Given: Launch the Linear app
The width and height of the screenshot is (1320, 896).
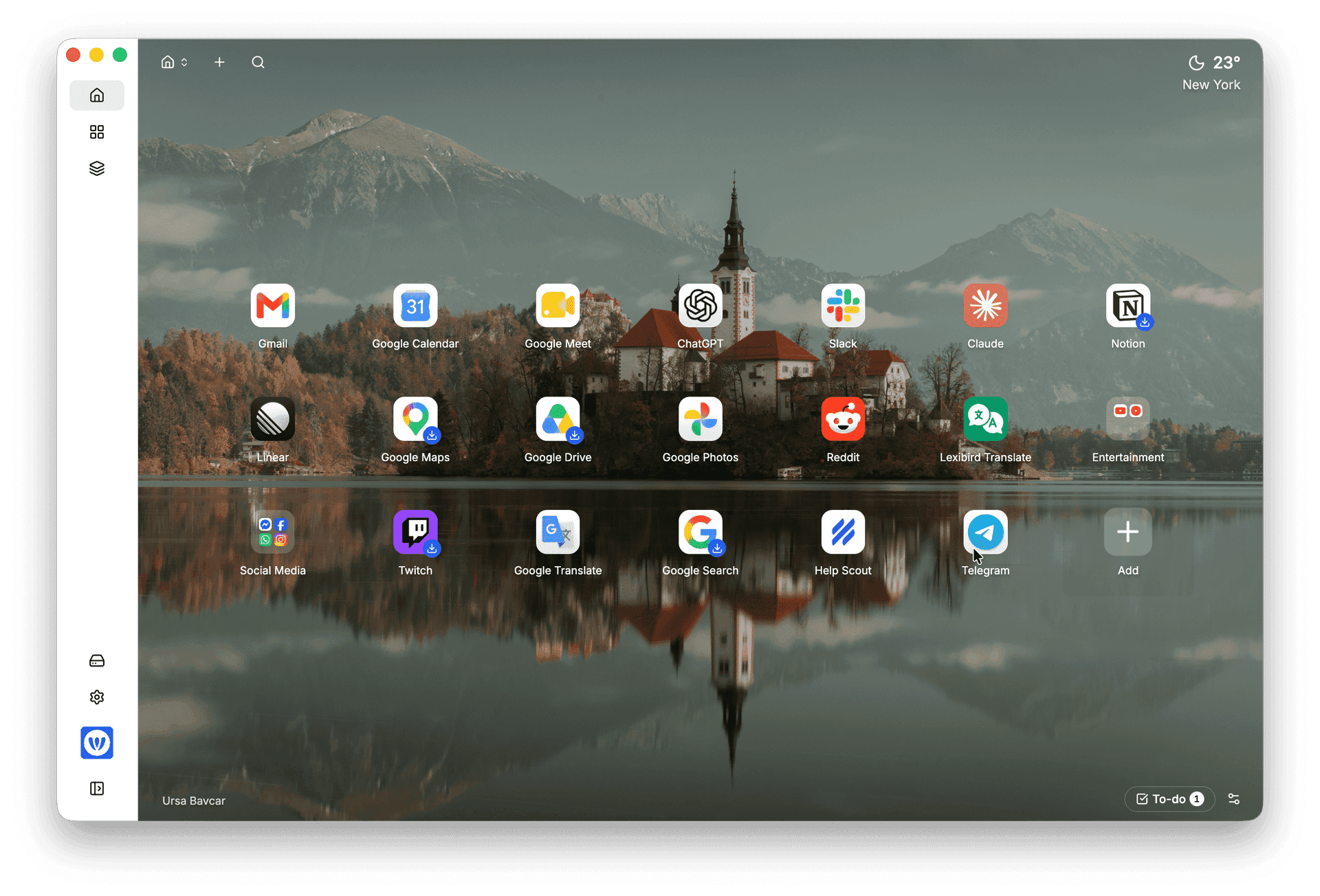Looking at the screenshot, I should (272, 419).
